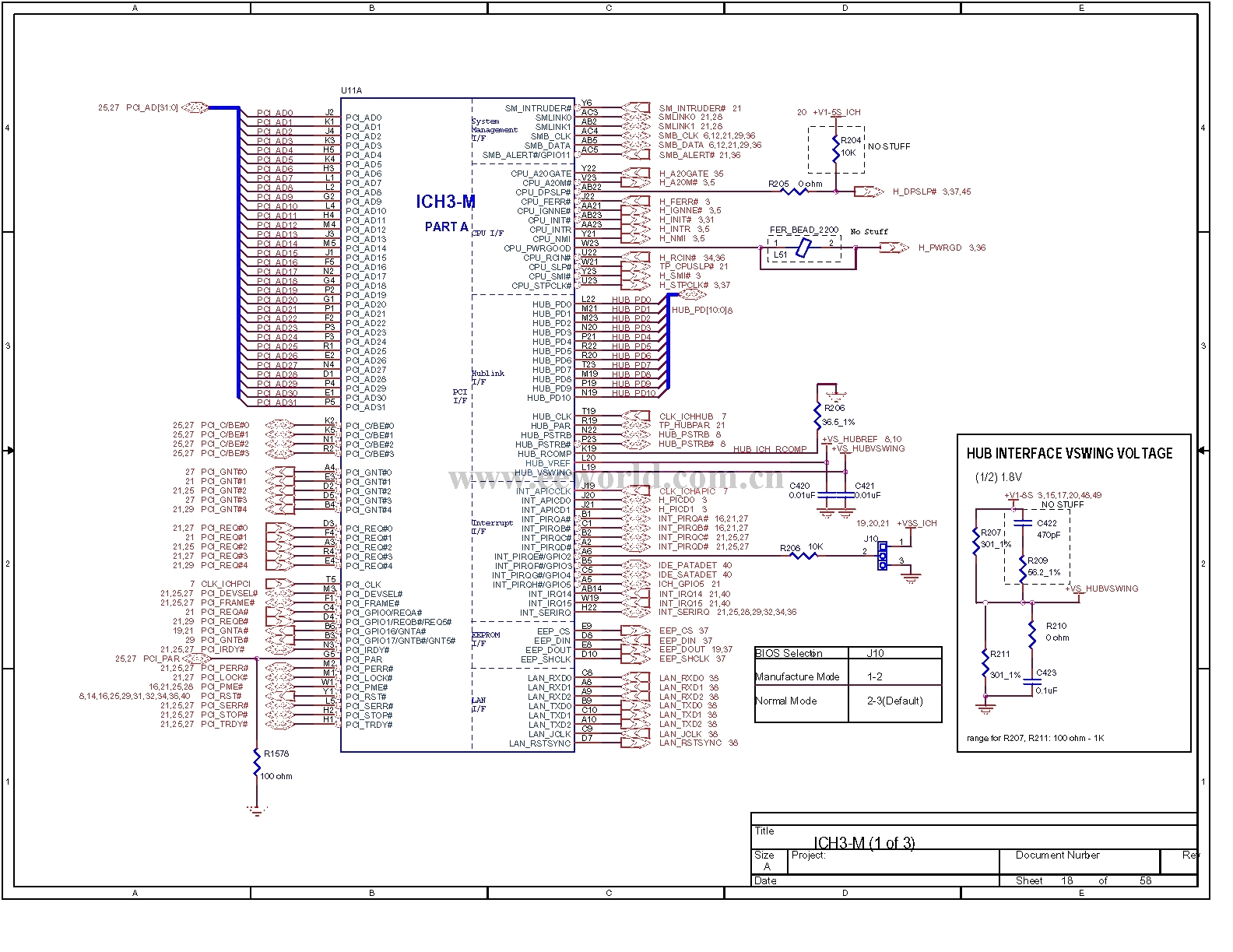Screen dimensions: 1233x952
Task: Click the range for R207, R211 note
Action: point(1035,738)
